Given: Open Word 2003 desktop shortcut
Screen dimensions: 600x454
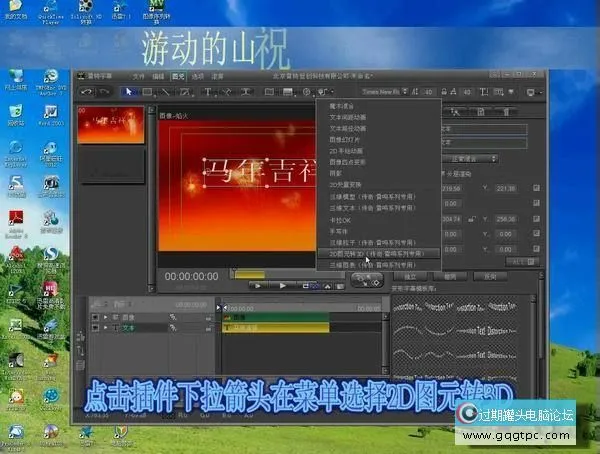Looking at the screenshot, I should 51,114.
